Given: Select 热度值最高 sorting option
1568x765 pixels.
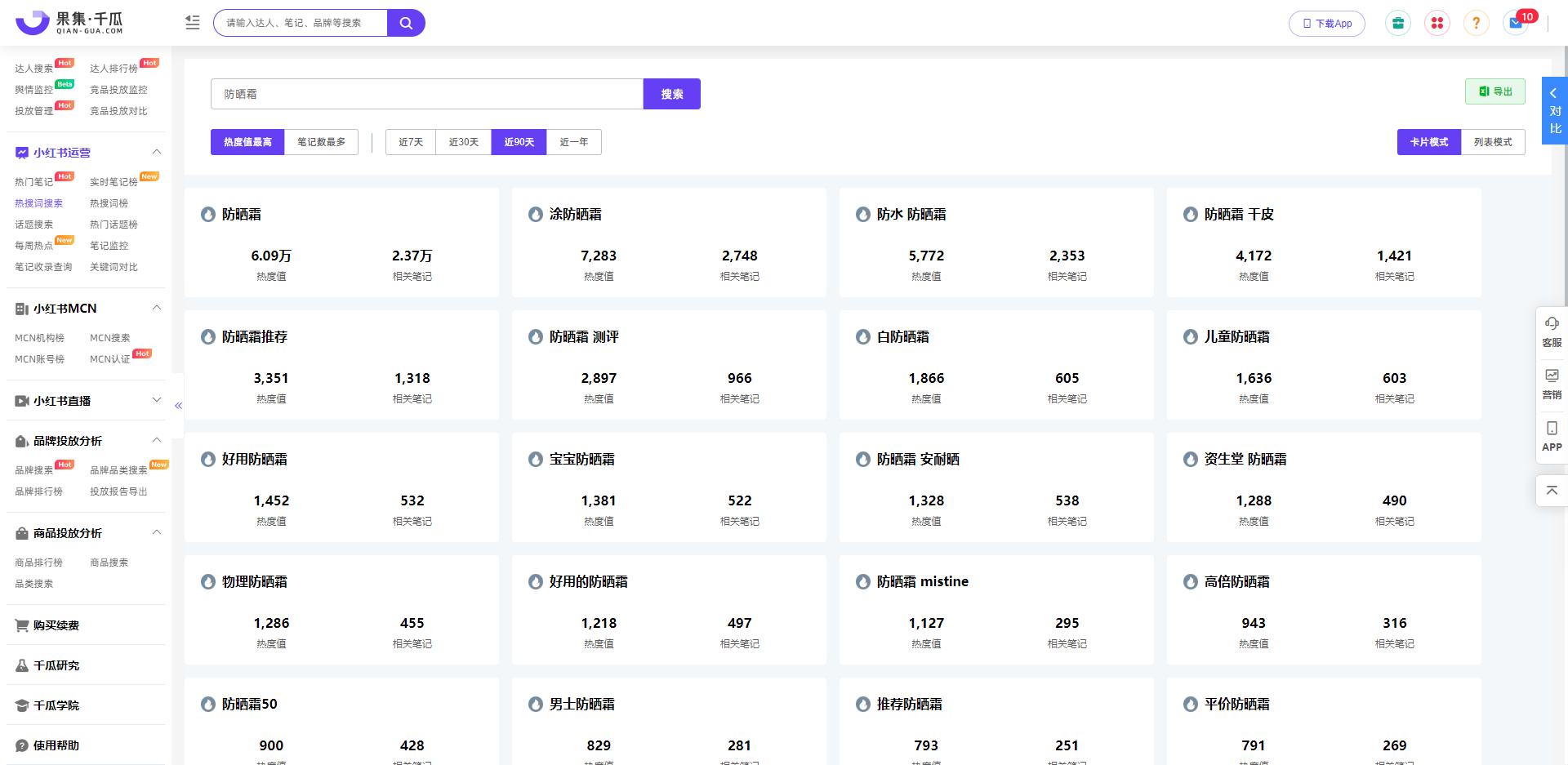Looking at the screenshot, I should [x=247, y=142].
